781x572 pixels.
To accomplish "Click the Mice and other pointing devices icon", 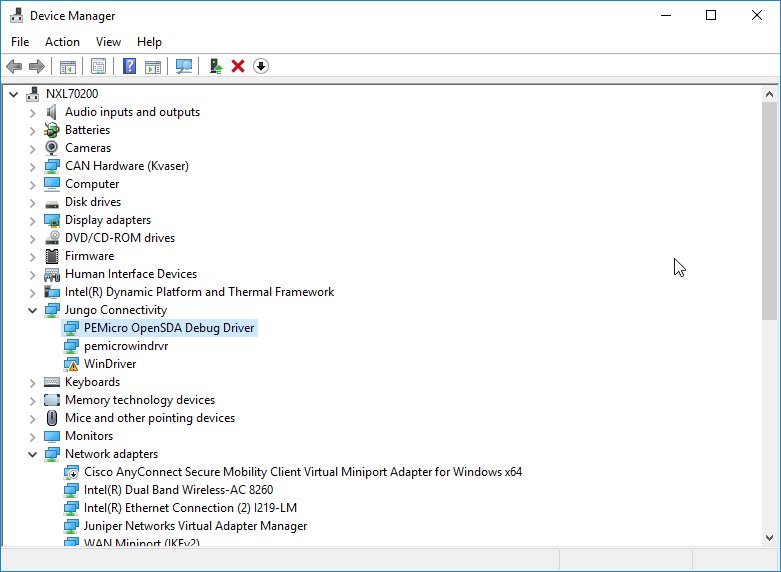I will pos(52,418).
